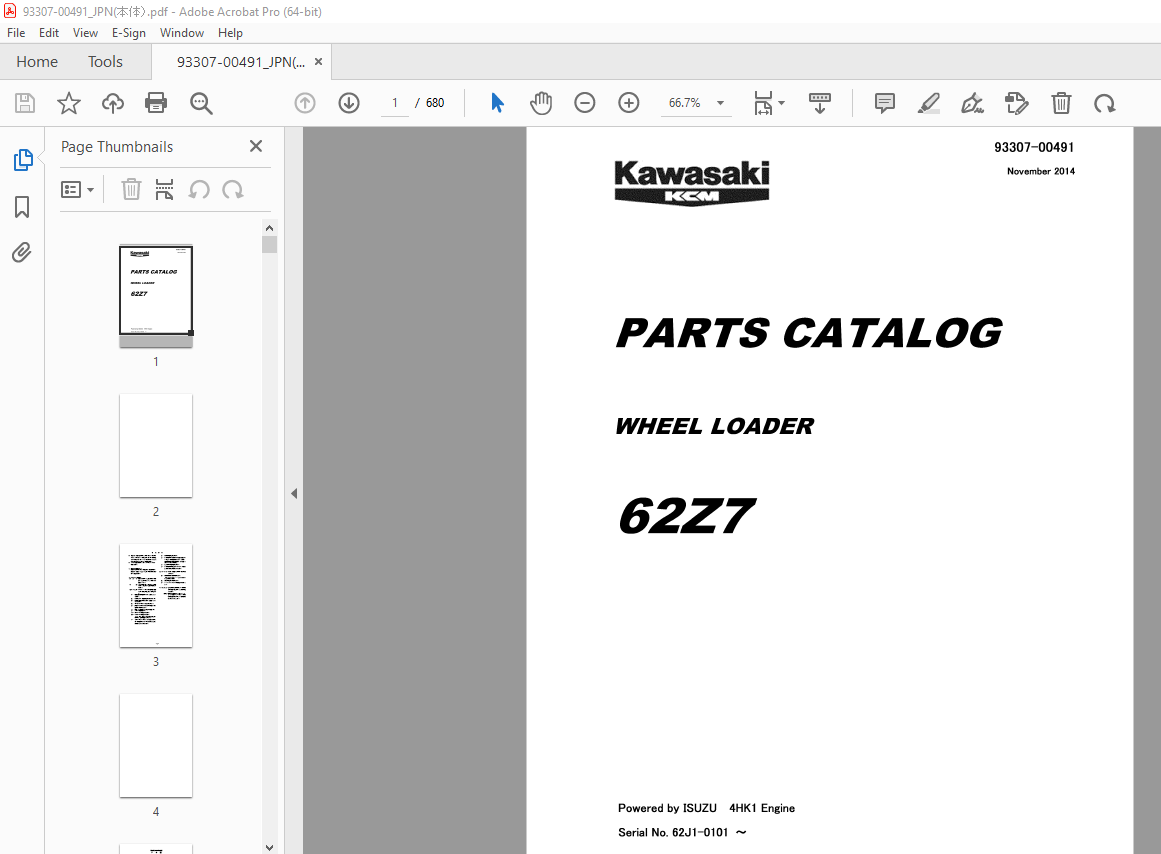Open the E-Sign menu
The image size is (1161, 854).
[129, 33]
